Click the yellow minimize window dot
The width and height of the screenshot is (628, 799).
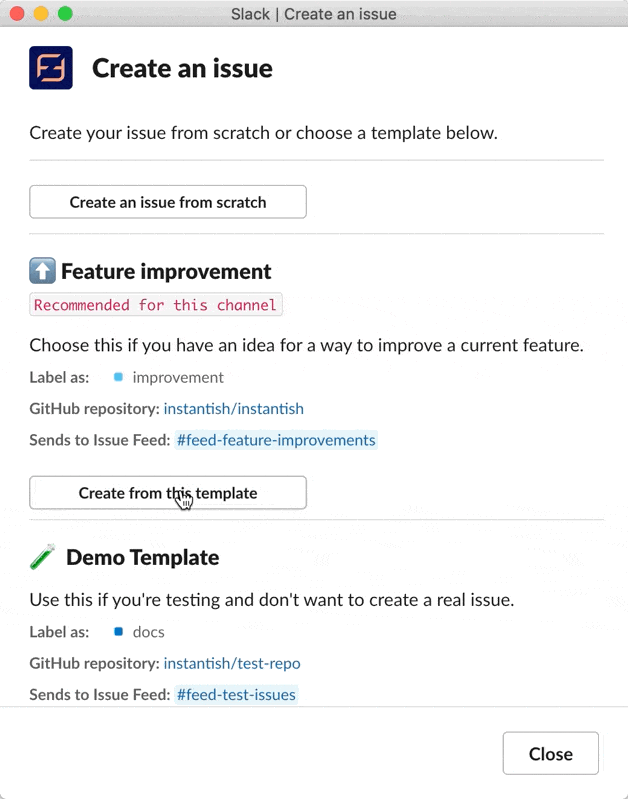click(41, 14)
